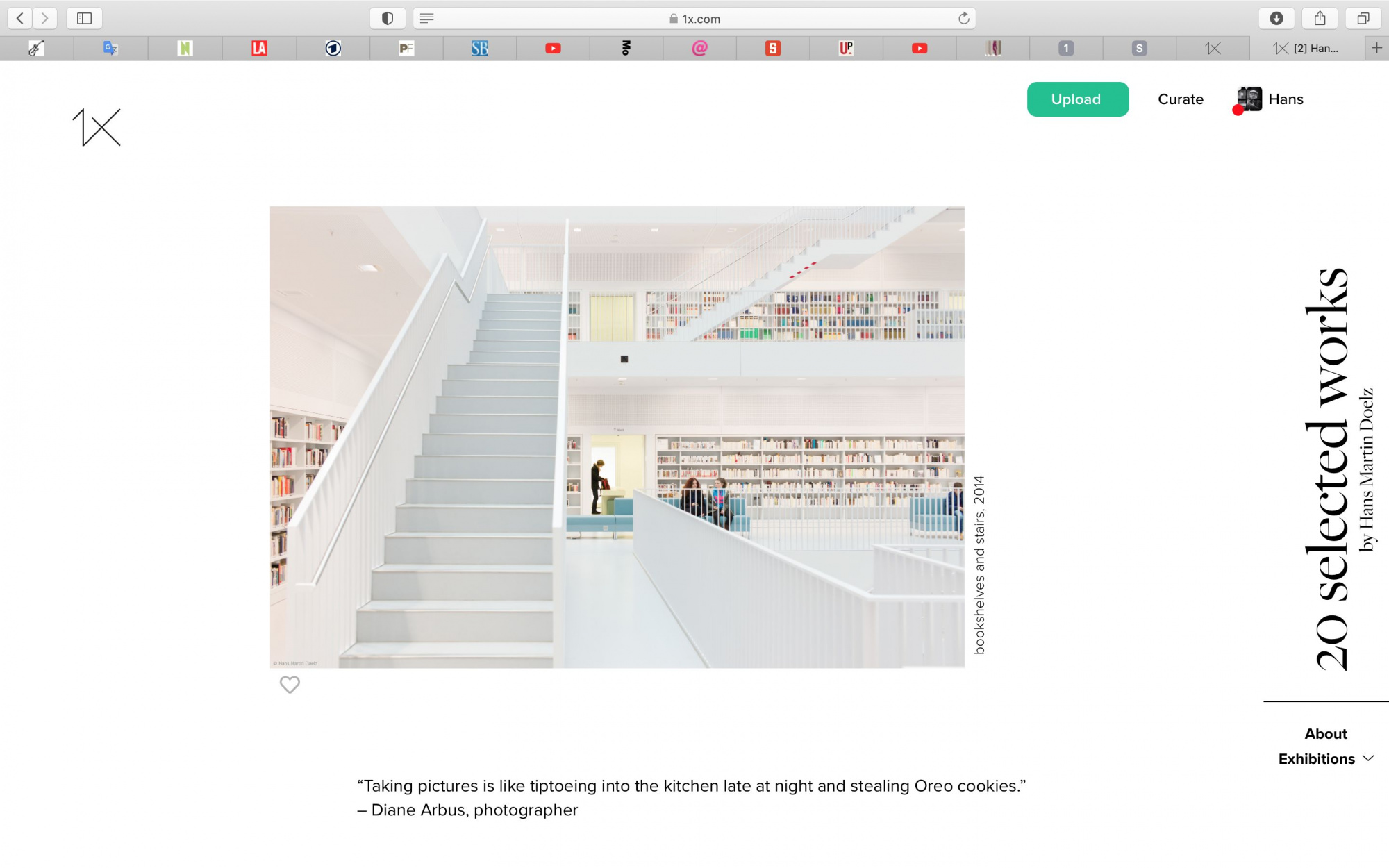This screenshot has height=868, width=1389.
Task: Toggle the Reader view icon in address bar
Action: click(x=427, y=19)
